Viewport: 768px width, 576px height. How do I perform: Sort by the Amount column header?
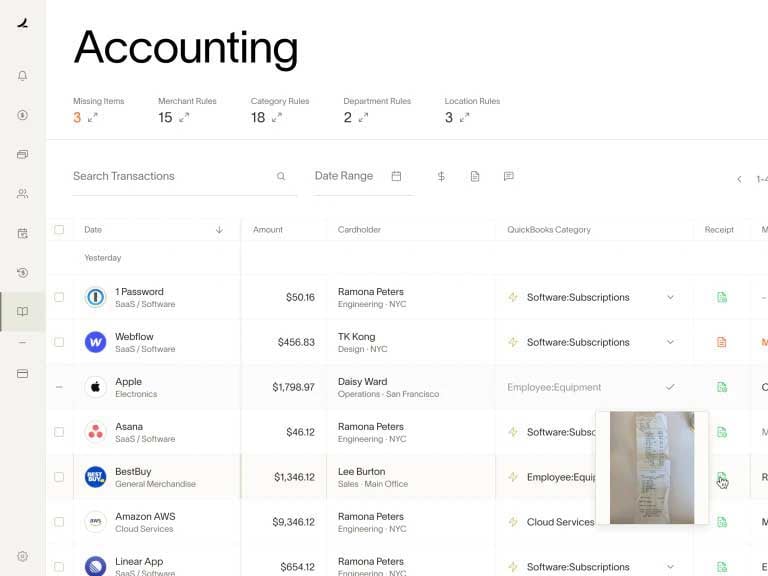click(268, 229)
